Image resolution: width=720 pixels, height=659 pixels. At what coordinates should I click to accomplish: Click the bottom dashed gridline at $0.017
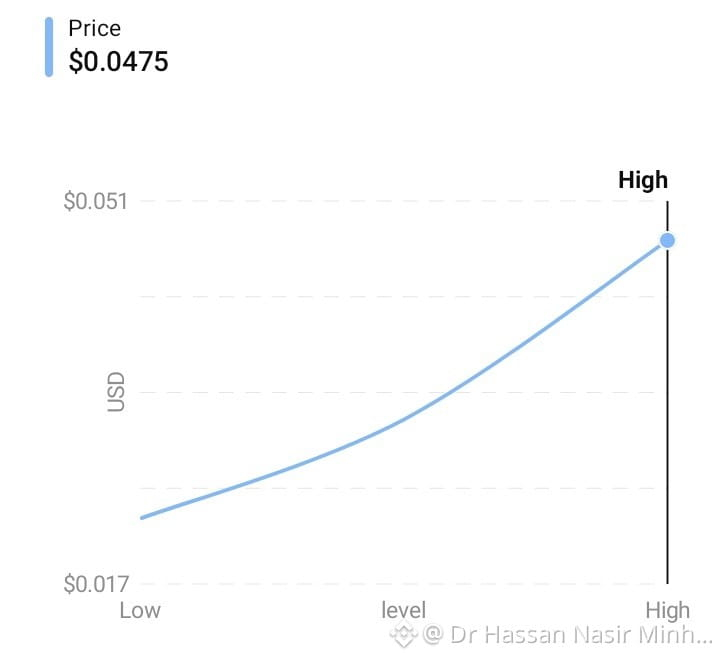point(397,584)
